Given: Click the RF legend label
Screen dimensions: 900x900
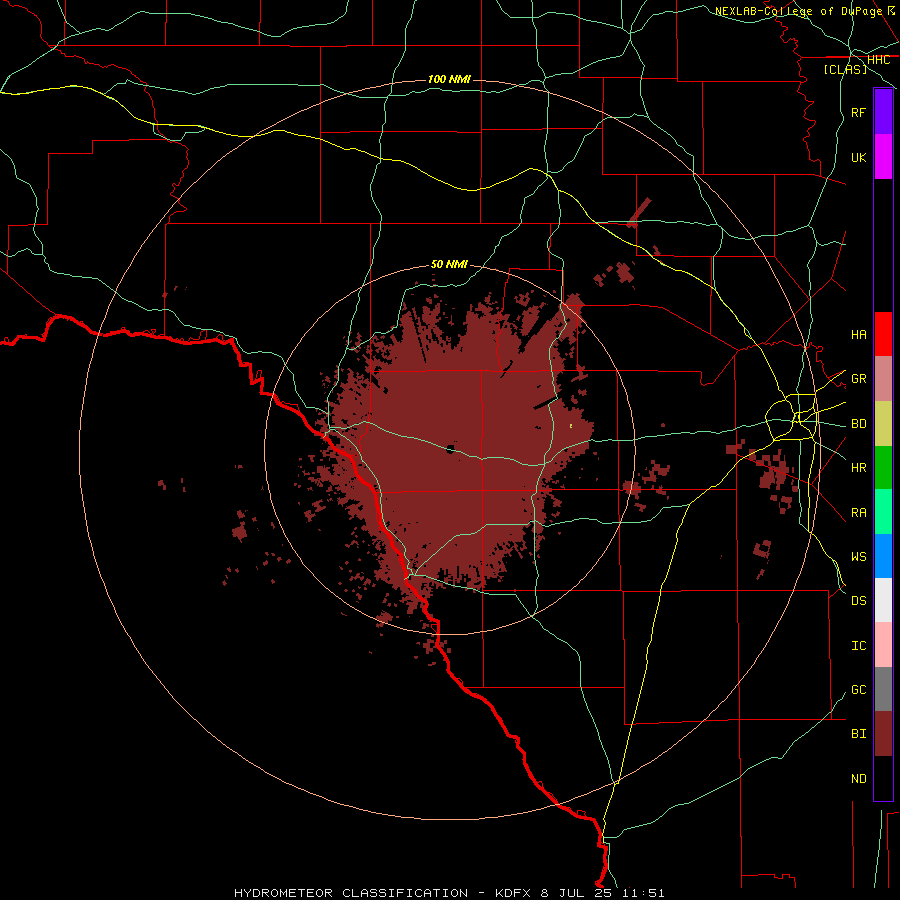Looking at the screenshot, I should [858, 112].
